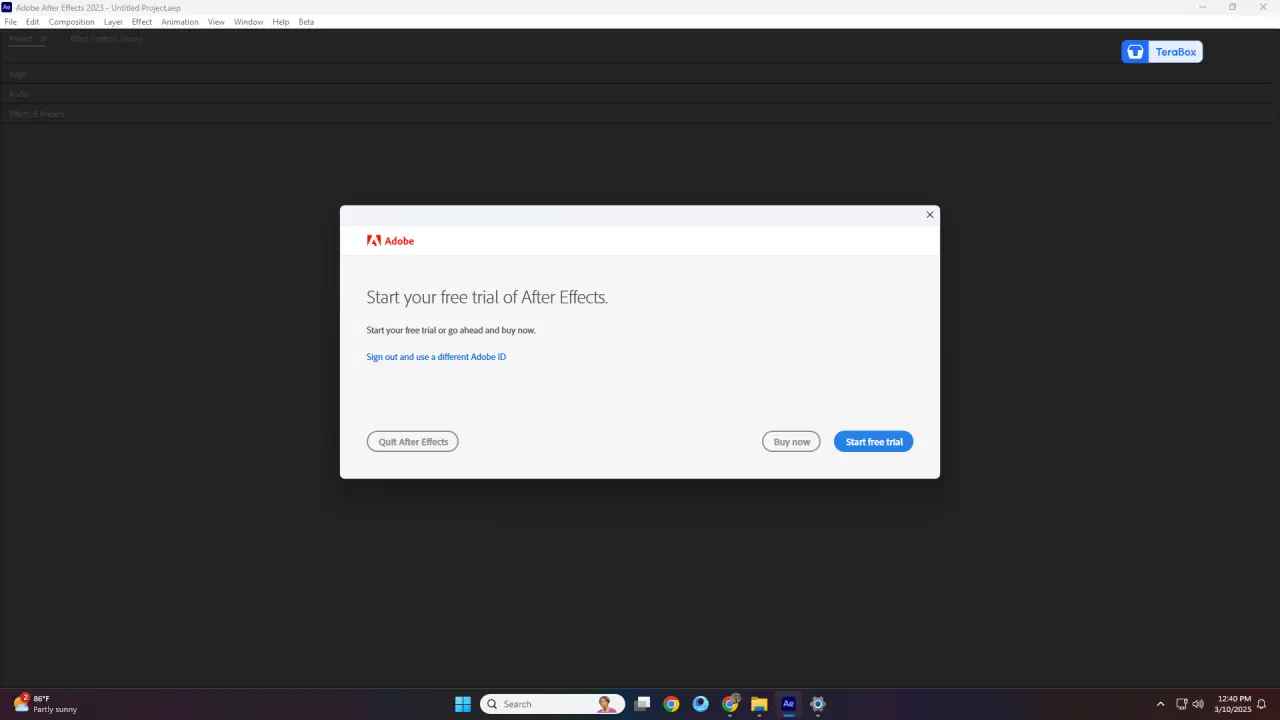The width and height of the screenshot is (1280, 720).
Task: Select the Project panel tab
Action: click(x=21, y=39)
